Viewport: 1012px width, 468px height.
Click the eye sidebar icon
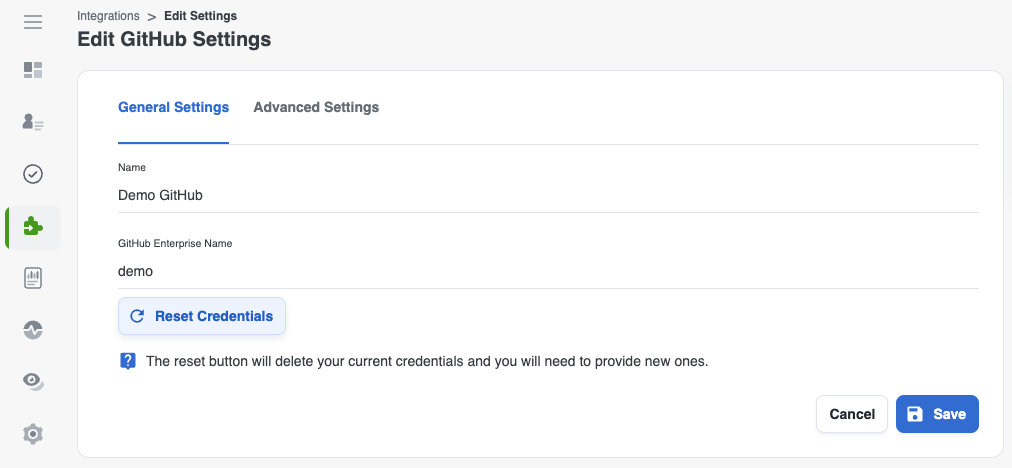(x=33, y=381)
